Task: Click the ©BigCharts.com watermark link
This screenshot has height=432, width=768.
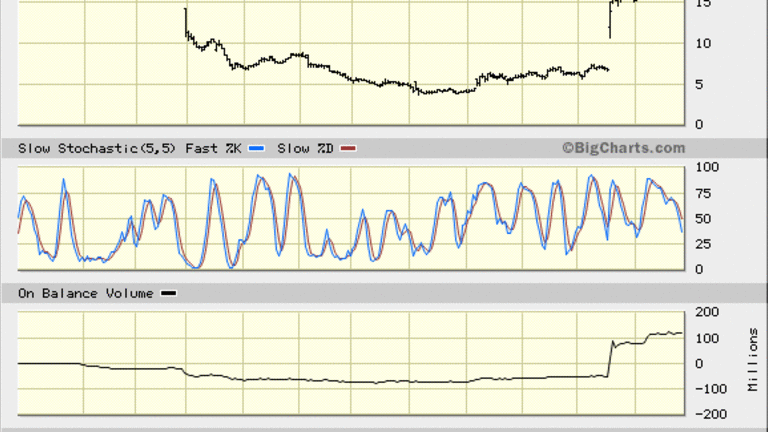Action: coord(623,148)
